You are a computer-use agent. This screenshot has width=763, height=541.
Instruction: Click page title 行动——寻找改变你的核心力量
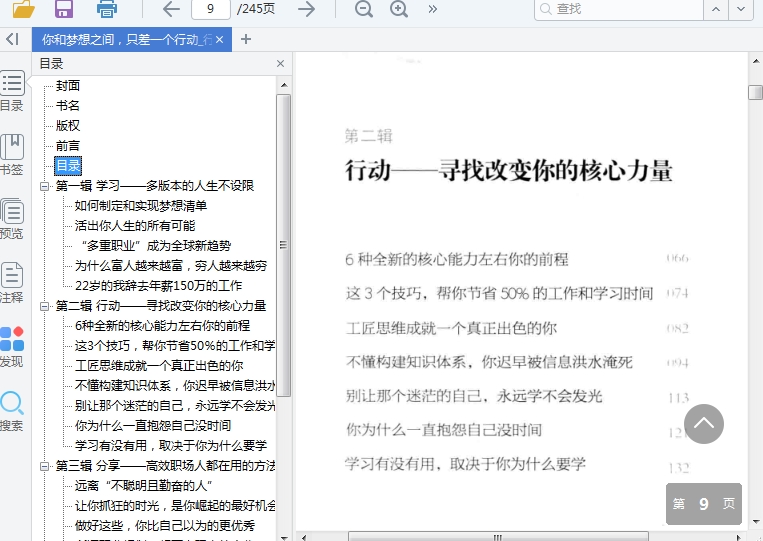pyautogui.click(x=509, y=170)
